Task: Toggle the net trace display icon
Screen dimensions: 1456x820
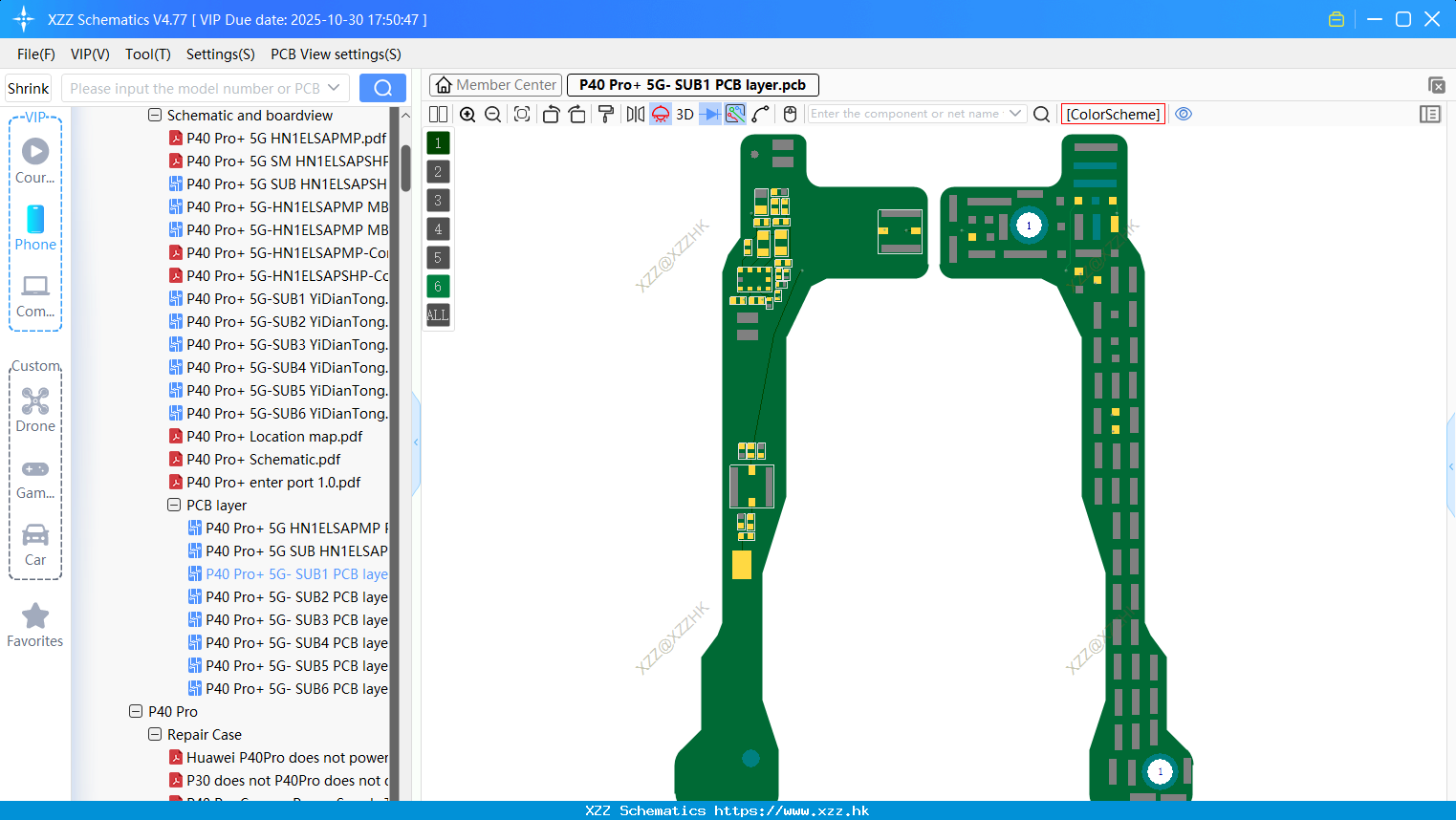Action: (x=735, y=114)
